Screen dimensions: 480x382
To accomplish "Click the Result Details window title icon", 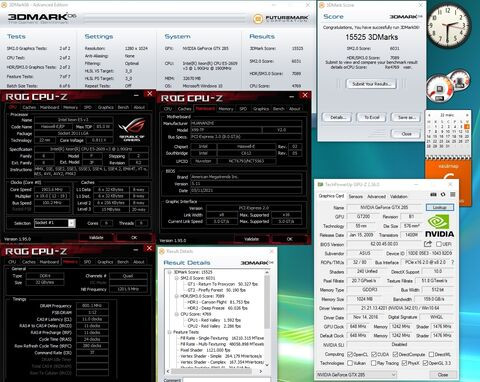I will pos(162,251).
